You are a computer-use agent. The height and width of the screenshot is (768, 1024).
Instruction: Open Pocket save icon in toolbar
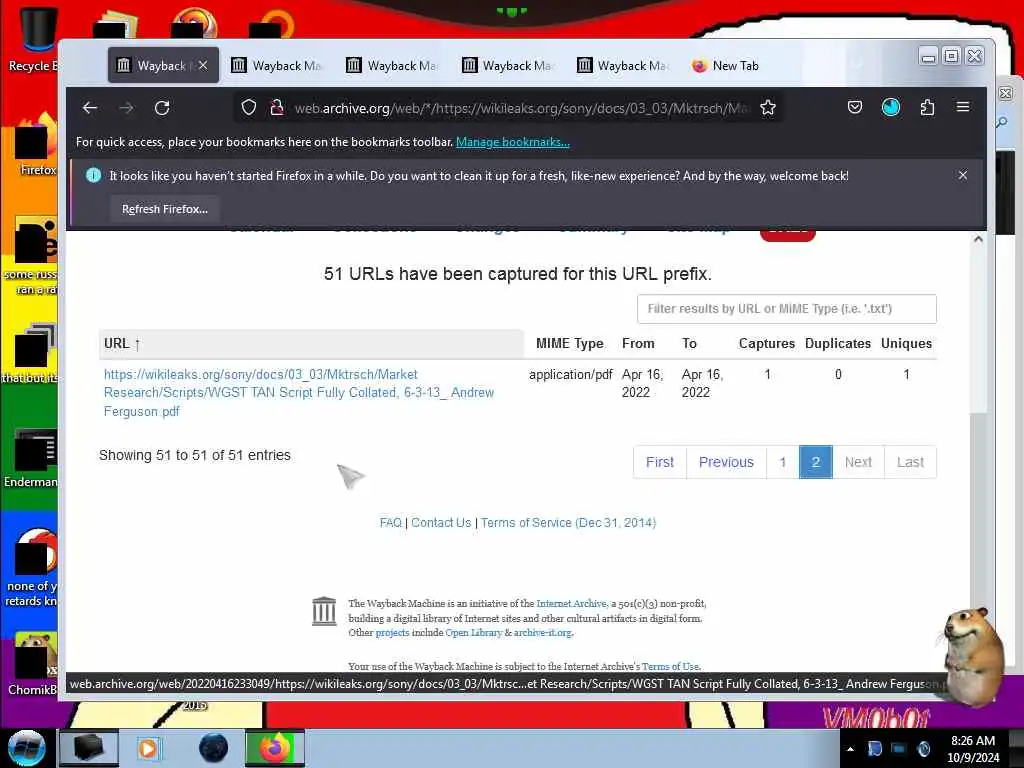pyautogui.click(x=855, y=107)
